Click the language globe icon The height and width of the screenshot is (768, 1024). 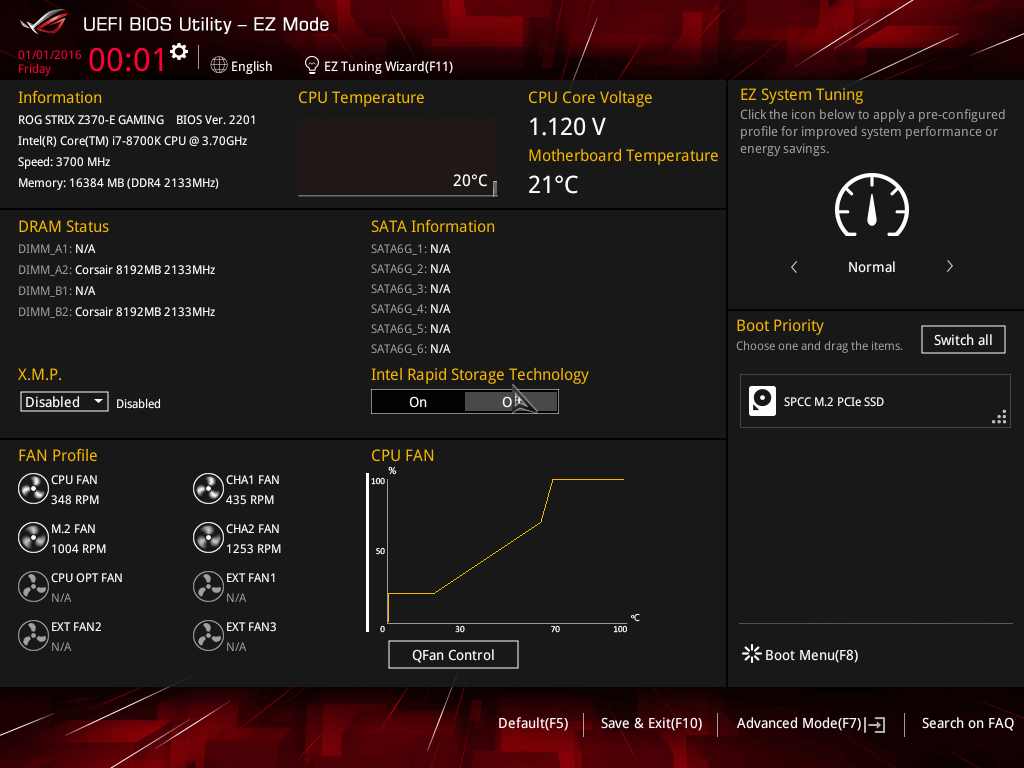click(219, 65)
